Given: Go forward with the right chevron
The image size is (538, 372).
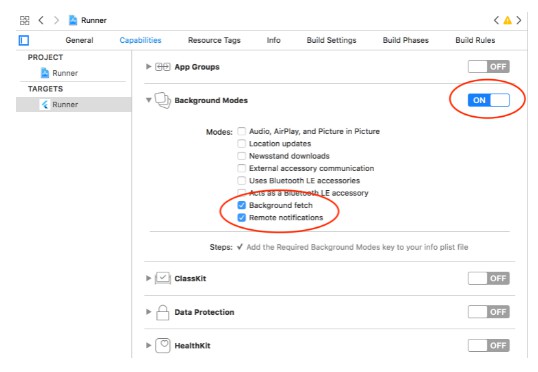Looking at the screenshot, I should click(x=56, y=20).
